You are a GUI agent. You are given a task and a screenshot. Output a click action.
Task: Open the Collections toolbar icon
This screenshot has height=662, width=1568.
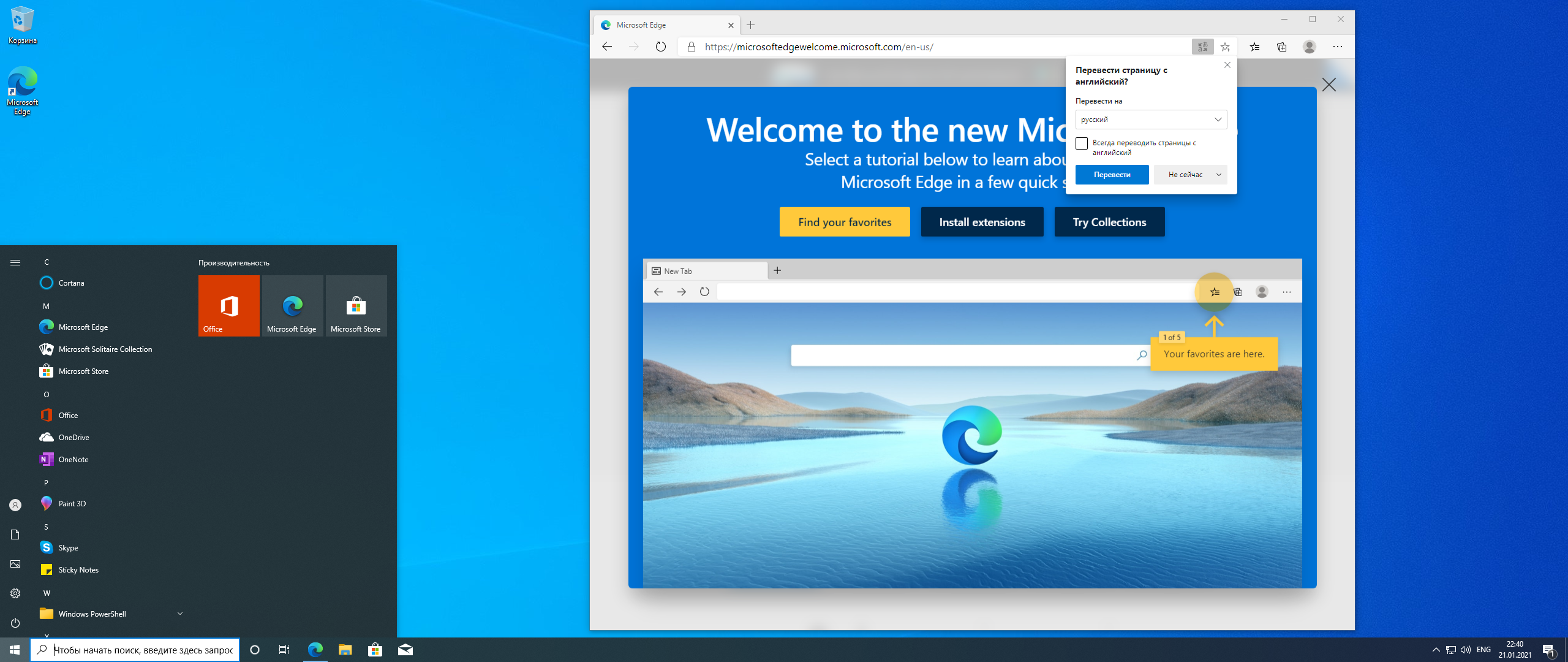(x=1281, y=47)
